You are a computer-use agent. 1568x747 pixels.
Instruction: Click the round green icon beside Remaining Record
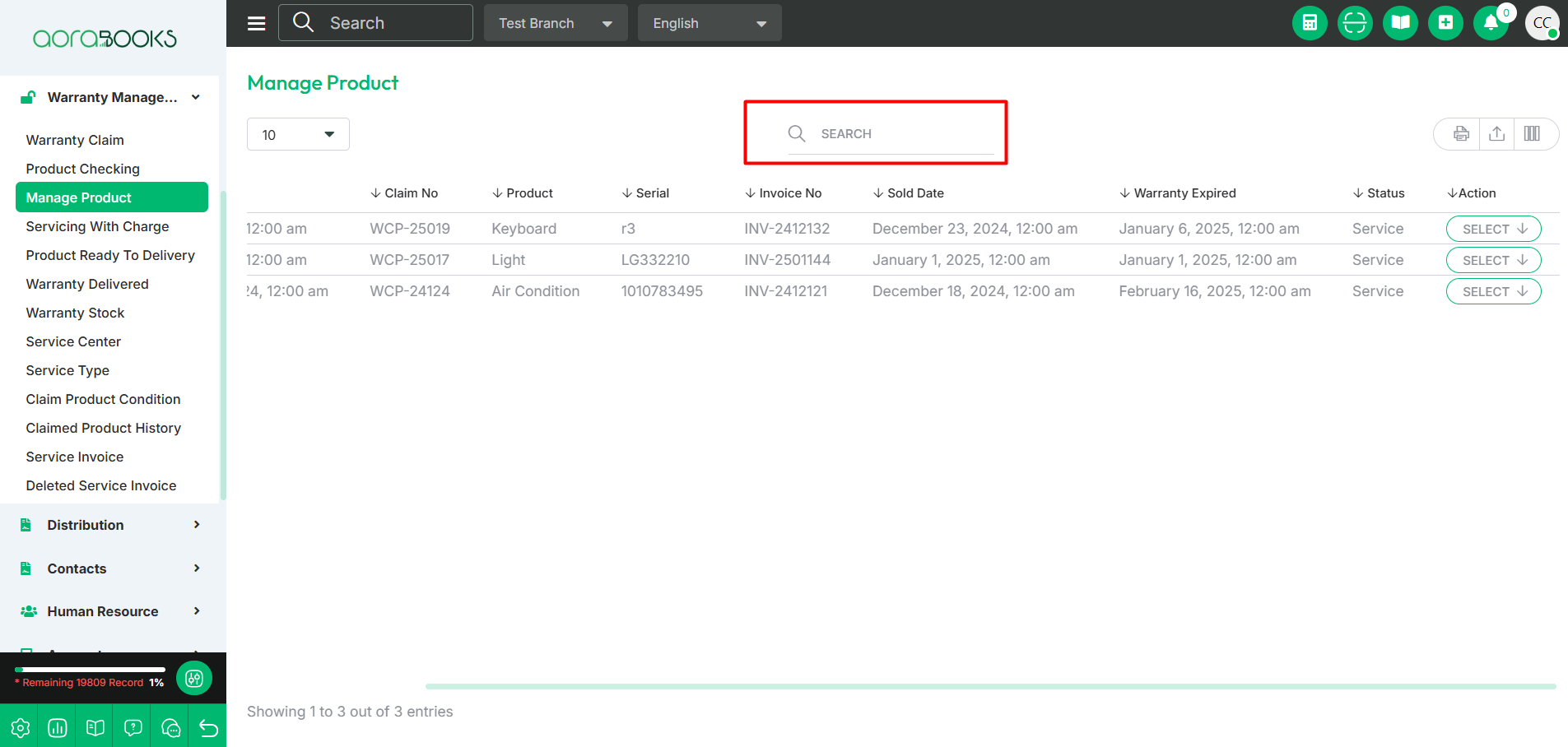(194, 678)
